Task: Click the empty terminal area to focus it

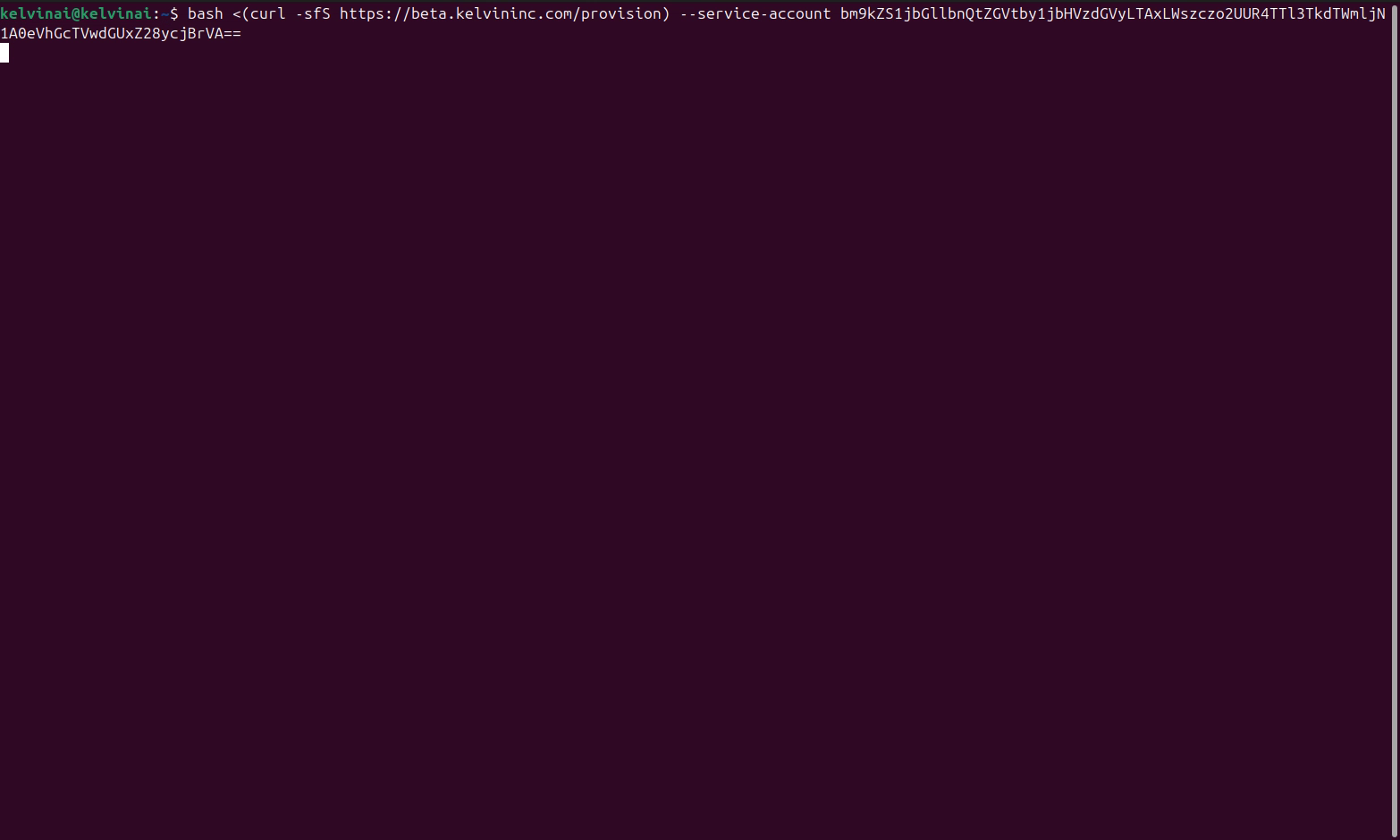Action: tap(697, 447)
